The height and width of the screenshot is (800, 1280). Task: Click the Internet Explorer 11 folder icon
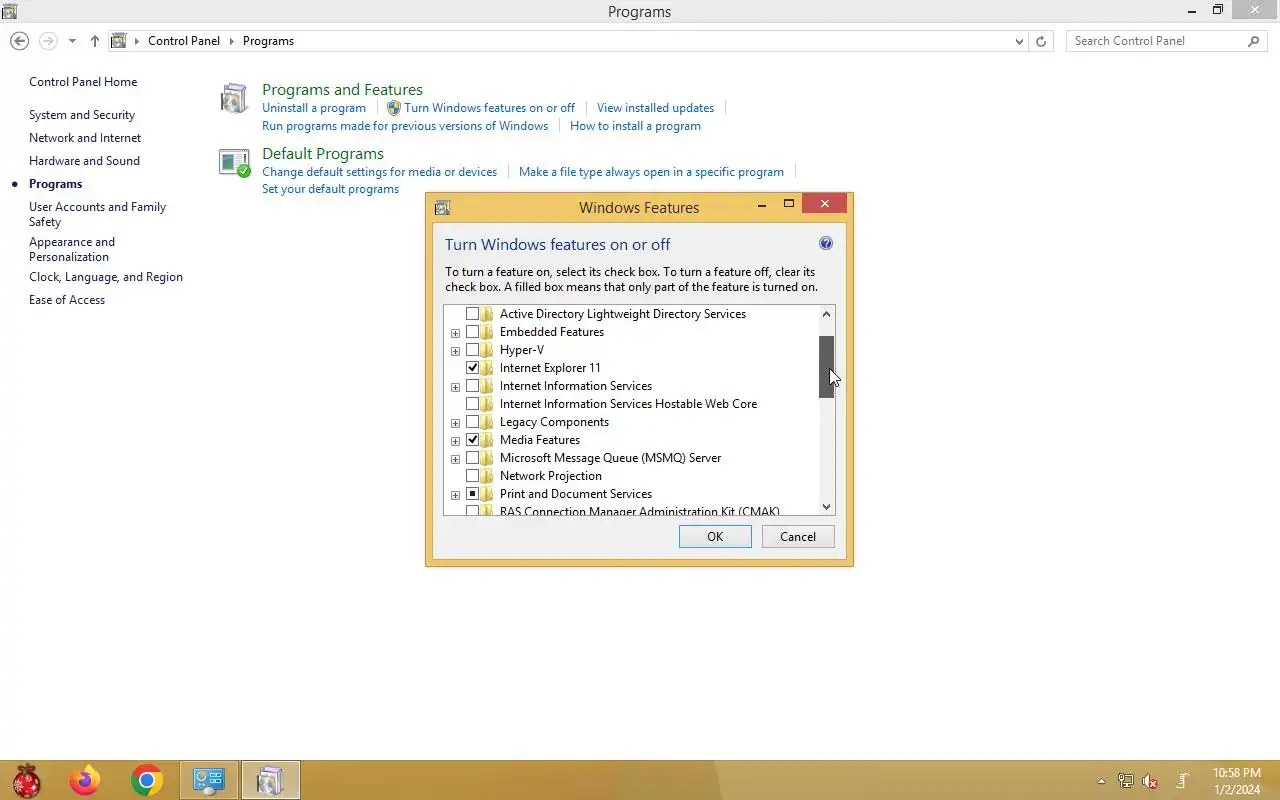click(x=487, y=368)
